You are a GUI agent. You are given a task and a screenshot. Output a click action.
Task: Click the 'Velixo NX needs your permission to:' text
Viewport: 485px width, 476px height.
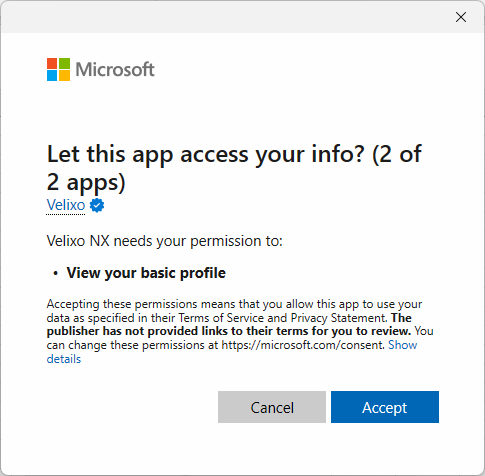tap(164, 241)
